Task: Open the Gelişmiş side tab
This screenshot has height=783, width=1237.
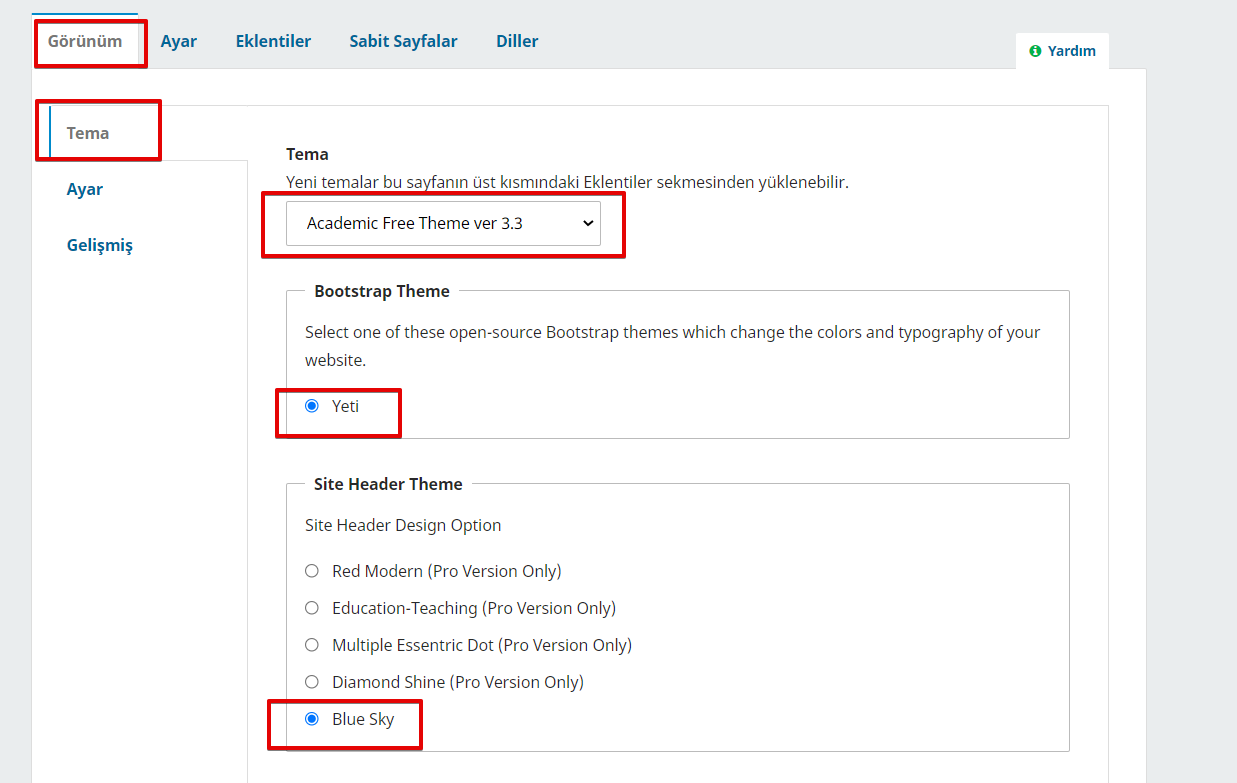Action: [100, 245]
